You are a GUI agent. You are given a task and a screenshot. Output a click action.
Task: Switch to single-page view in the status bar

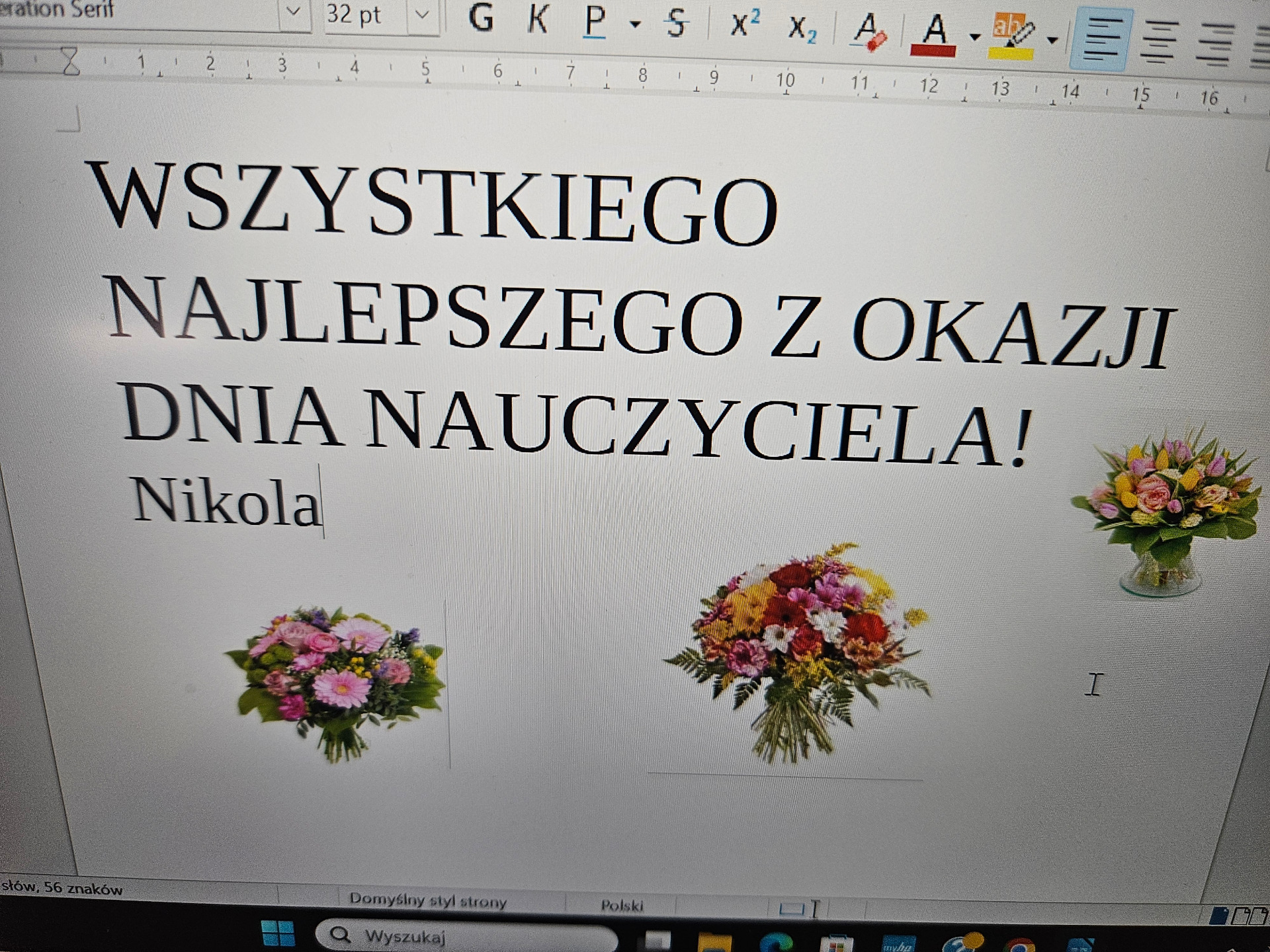pyautogui.click(x=1218, y=915)
